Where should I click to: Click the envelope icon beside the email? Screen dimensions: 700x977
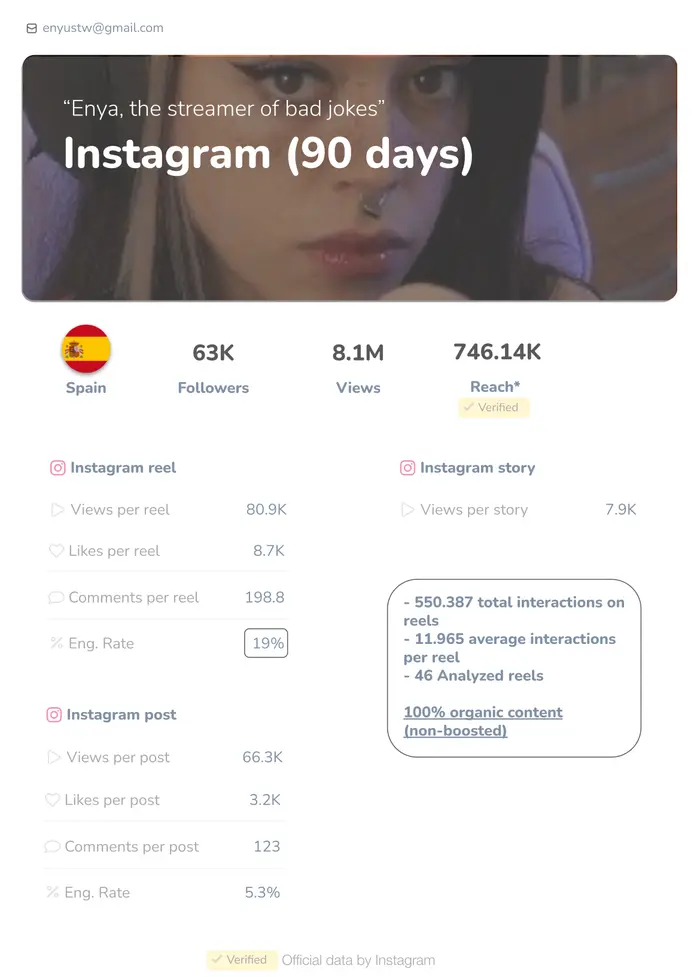pos(32,28)
